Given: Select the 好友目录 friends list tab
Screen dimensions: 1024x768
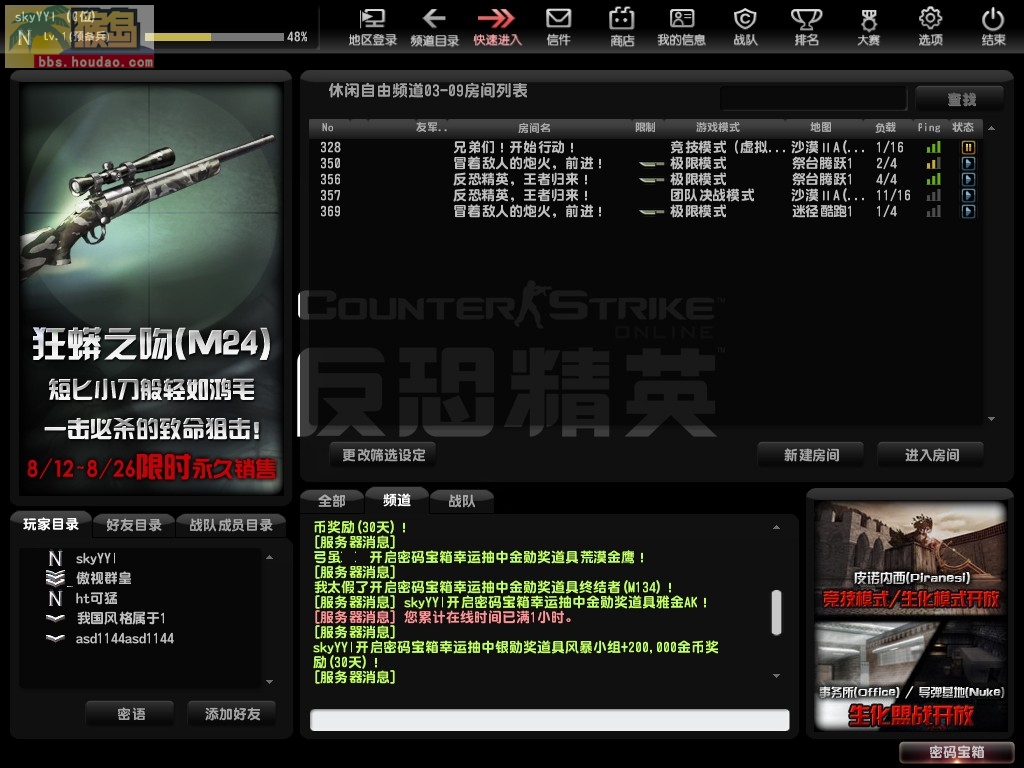Looking at the screenshot, I should tap(133, 524).
